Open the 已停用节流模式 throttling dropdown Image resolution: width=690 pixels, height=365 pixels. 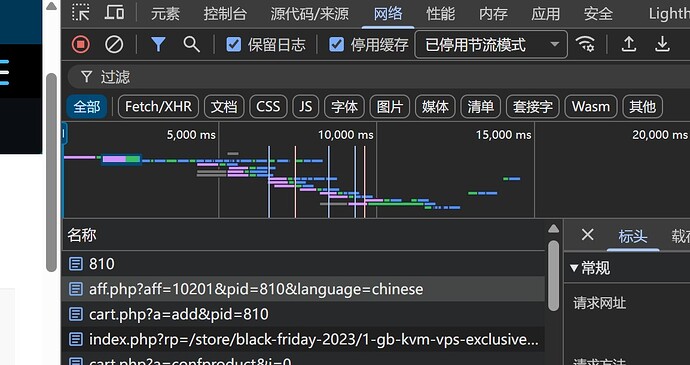tap(491, 44)
